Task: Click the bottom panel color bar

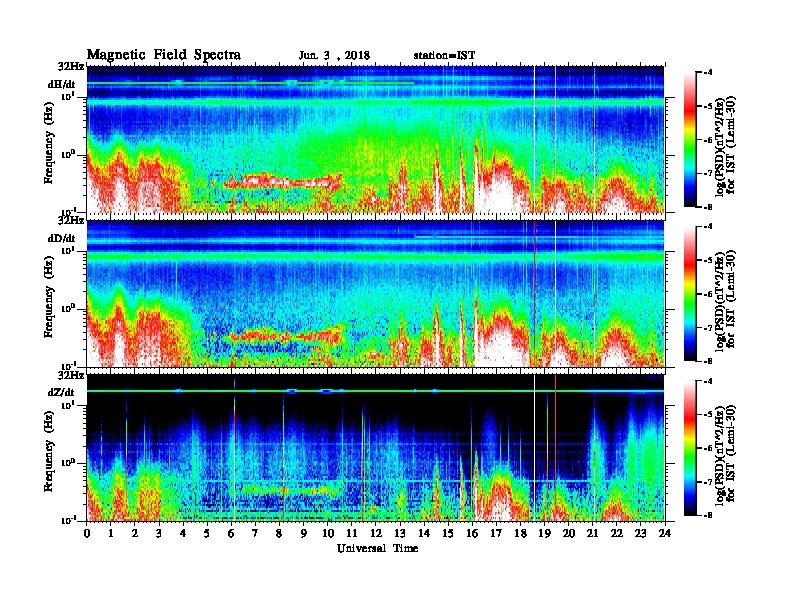Action: coord(690,448)
